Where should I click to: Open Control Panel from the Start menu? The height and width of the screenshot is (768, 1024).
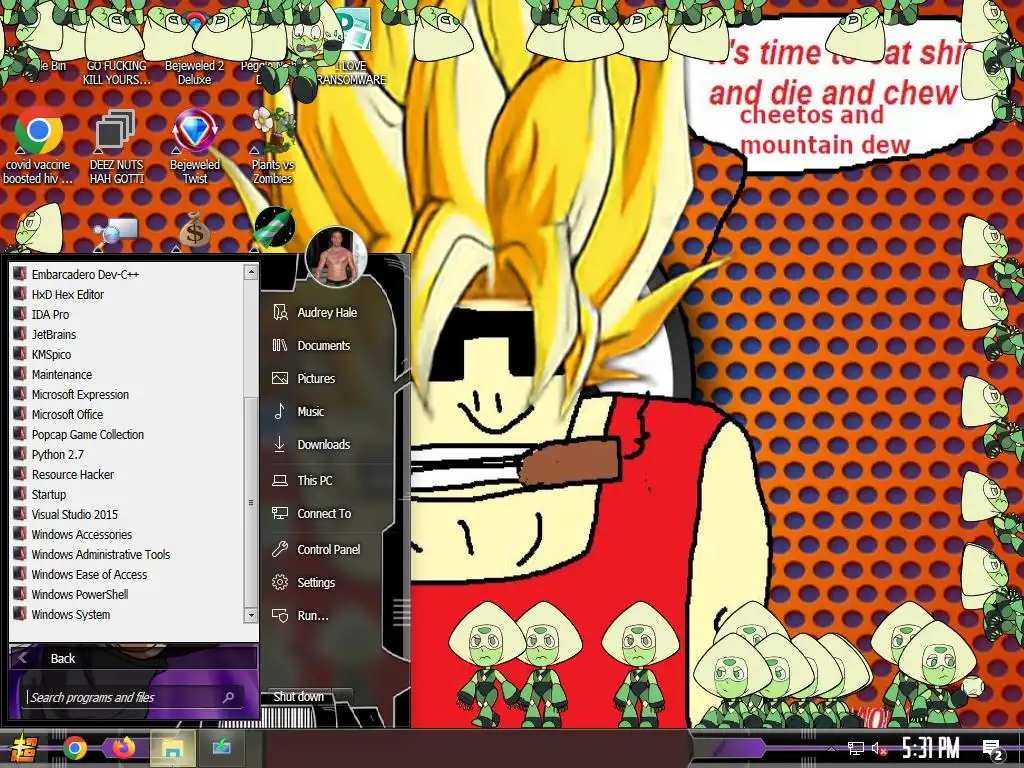coord(328,550)
